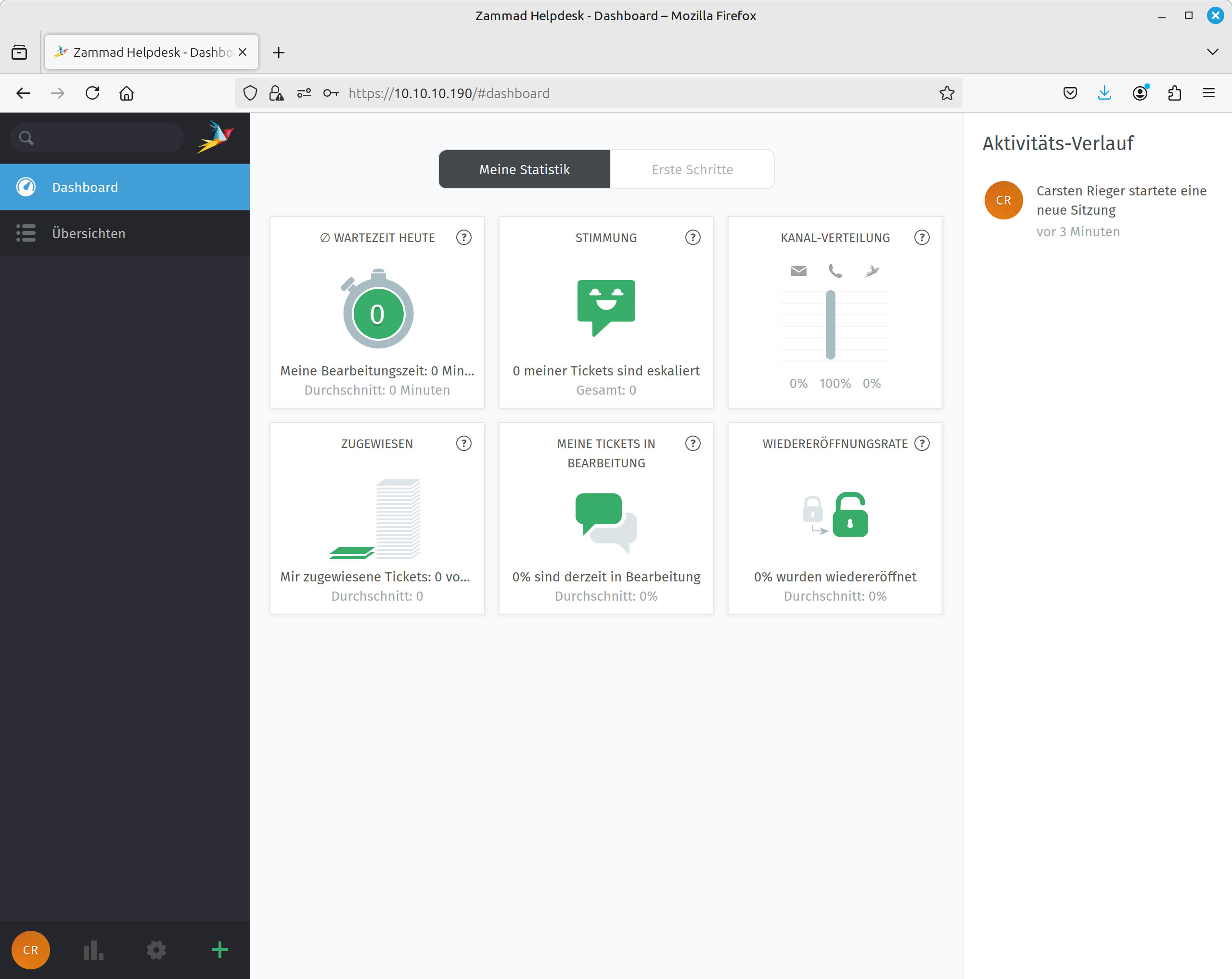Viewport: 1232px width, 979px height.
Task: Show help for Kanal-Verteilung card
Action: point(922,237)
